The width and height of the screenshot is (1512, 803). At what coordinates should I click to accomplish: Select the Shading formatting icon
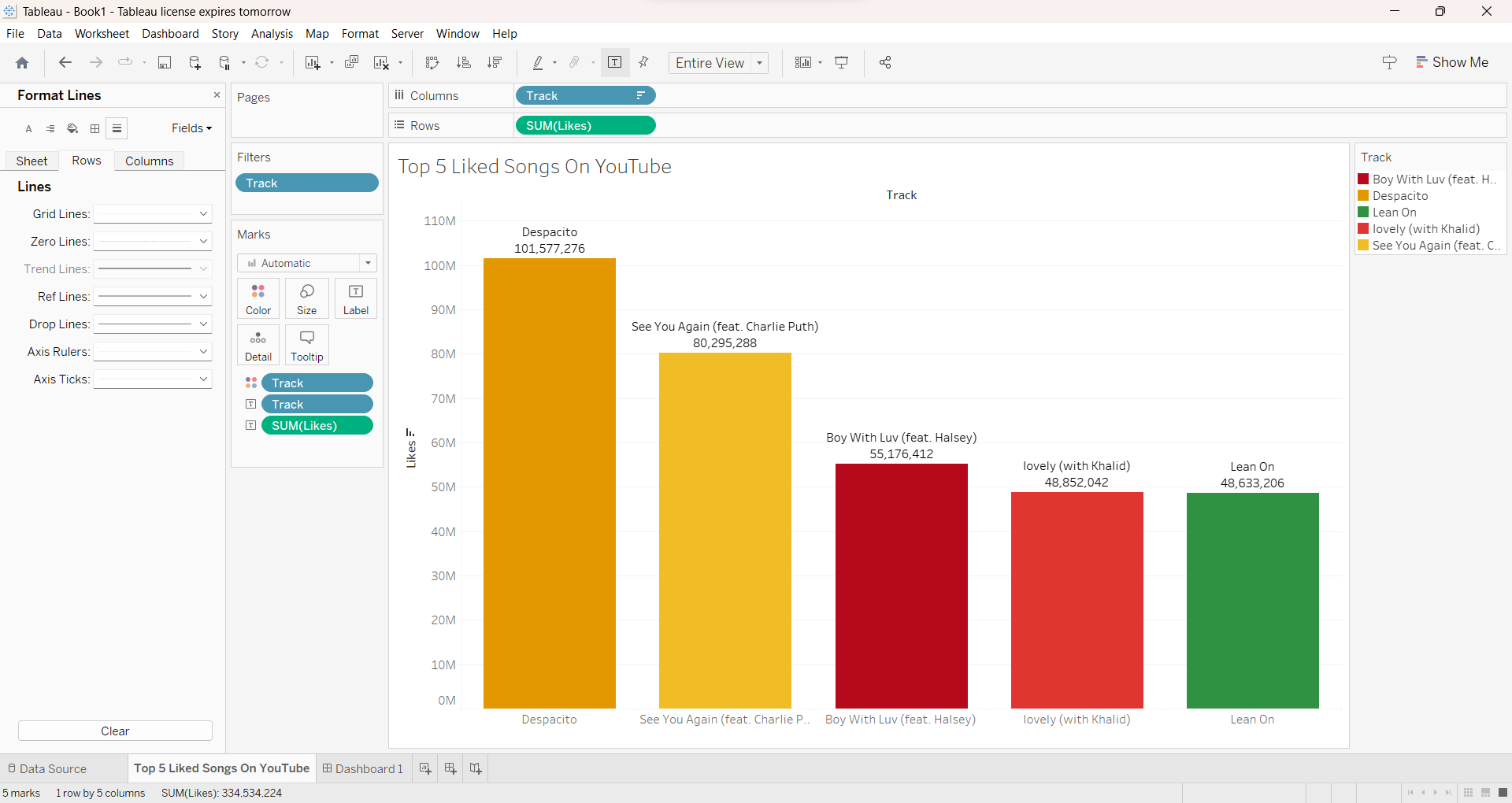pyautogui.click(x=72, y=128)
